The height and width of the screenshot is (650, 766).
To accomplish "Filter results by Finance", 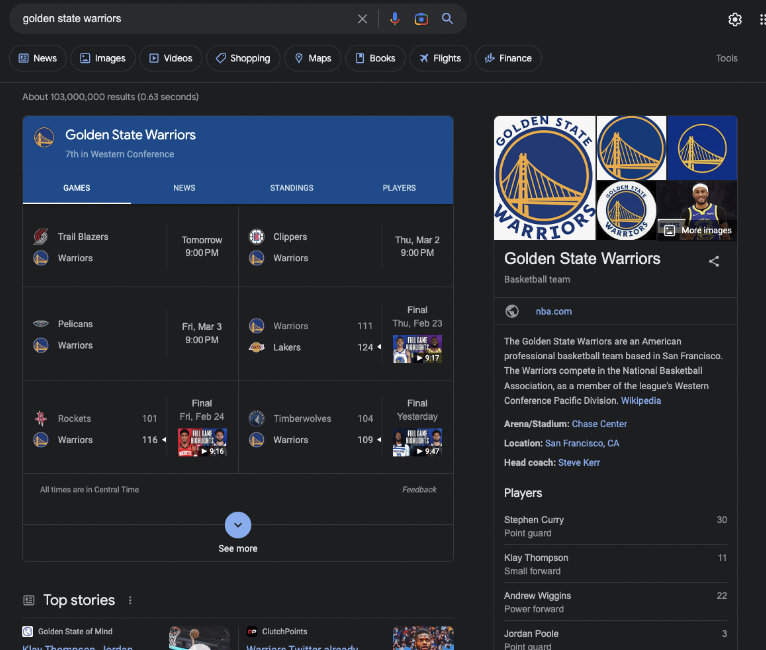I will [x=508, y=58].
